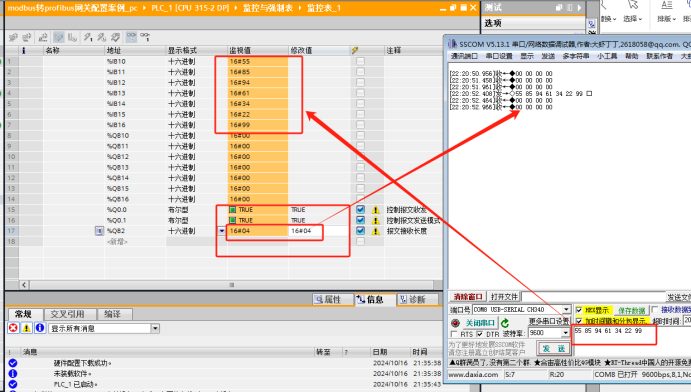The image size is (691, 392).
Task: Toggle the warning messages filter icon
Action: tap(26, 328)
